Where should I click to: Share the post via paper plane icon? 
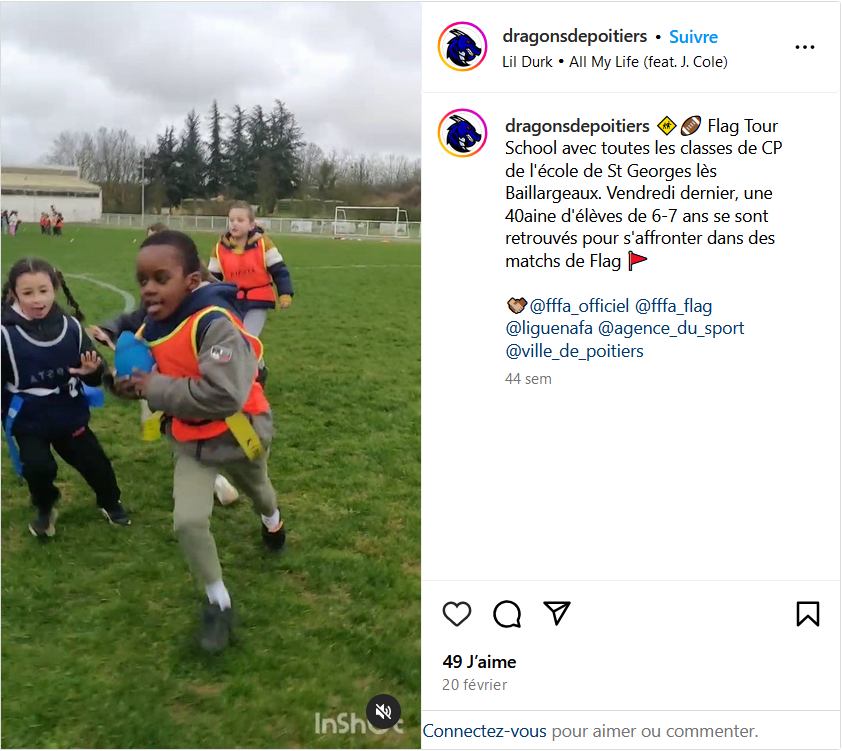[x=556, y=613]
